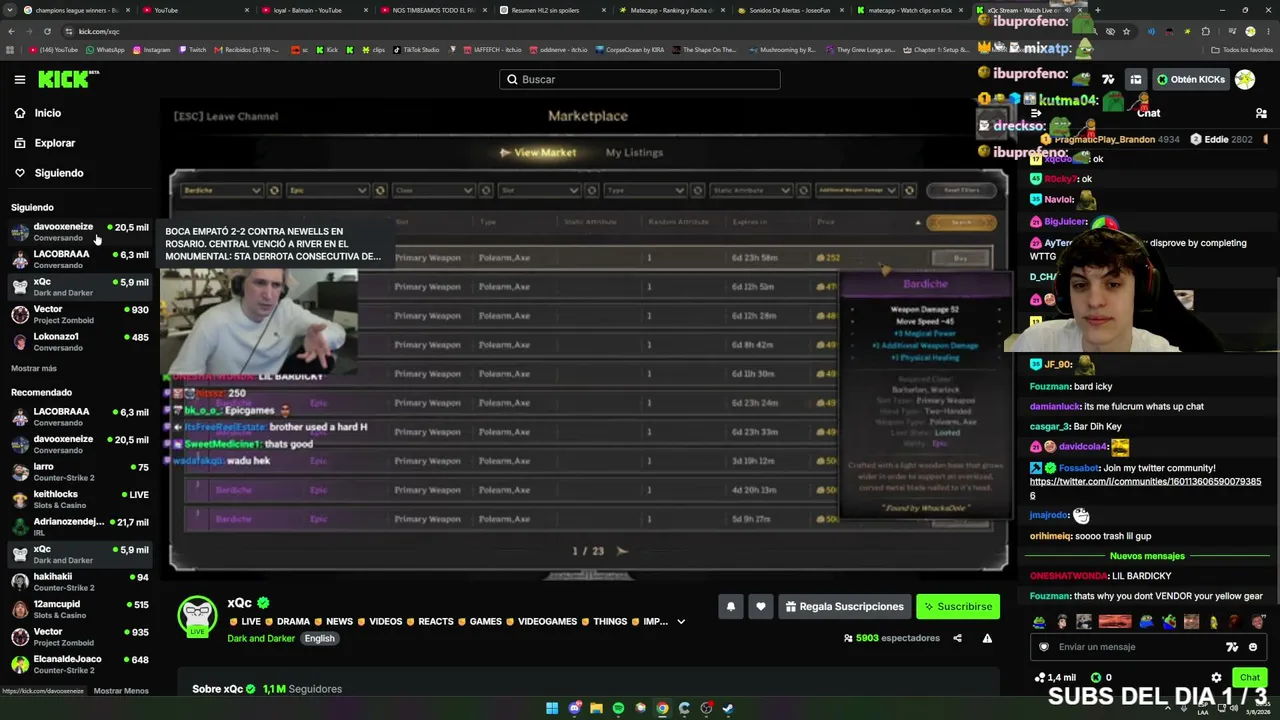
Task: Click the first Pepe quick emote above message box
Action: click(1039, 622)
